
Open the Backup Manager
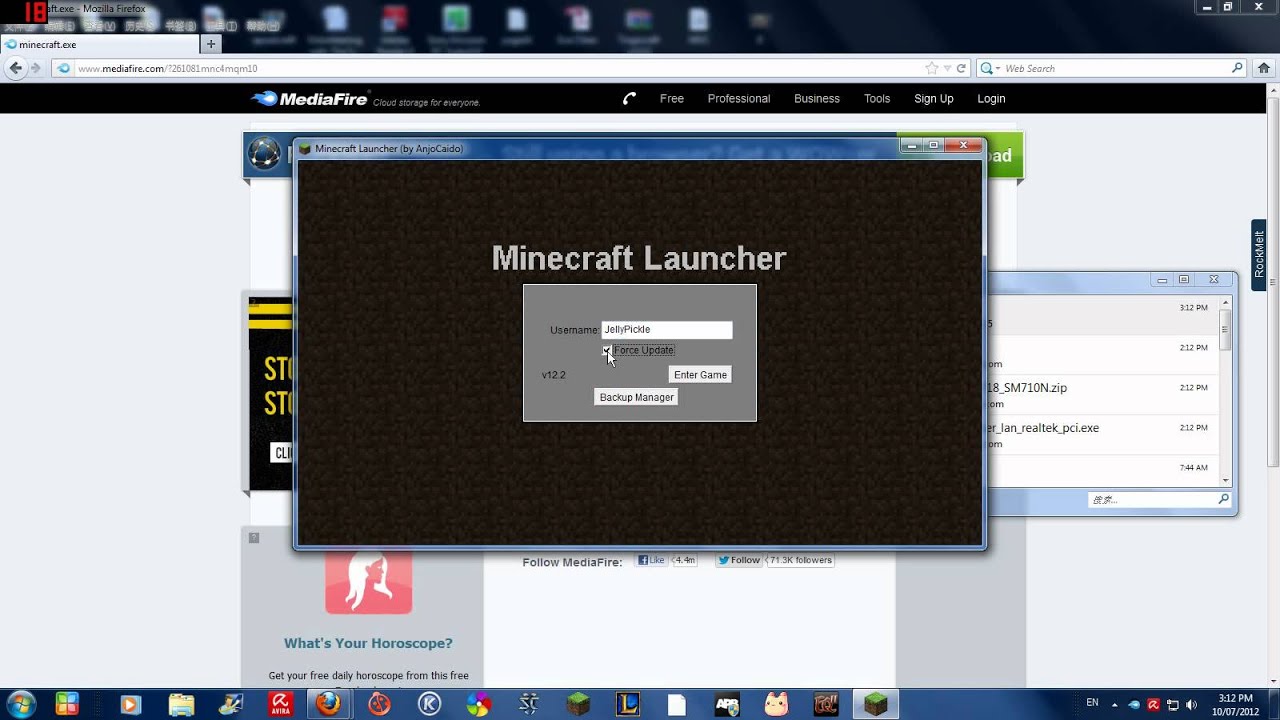click(x=636, y=397)
